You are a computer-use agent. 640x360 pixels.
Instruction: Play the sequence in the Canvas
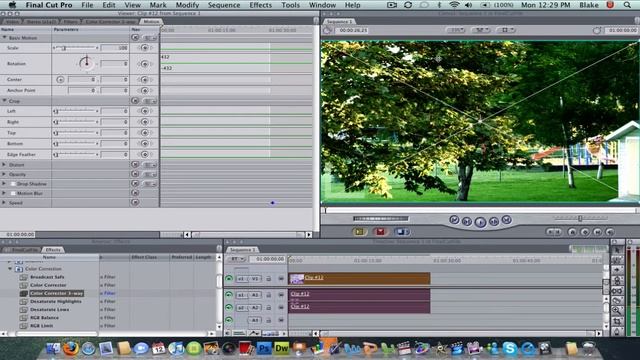(480, 222)
